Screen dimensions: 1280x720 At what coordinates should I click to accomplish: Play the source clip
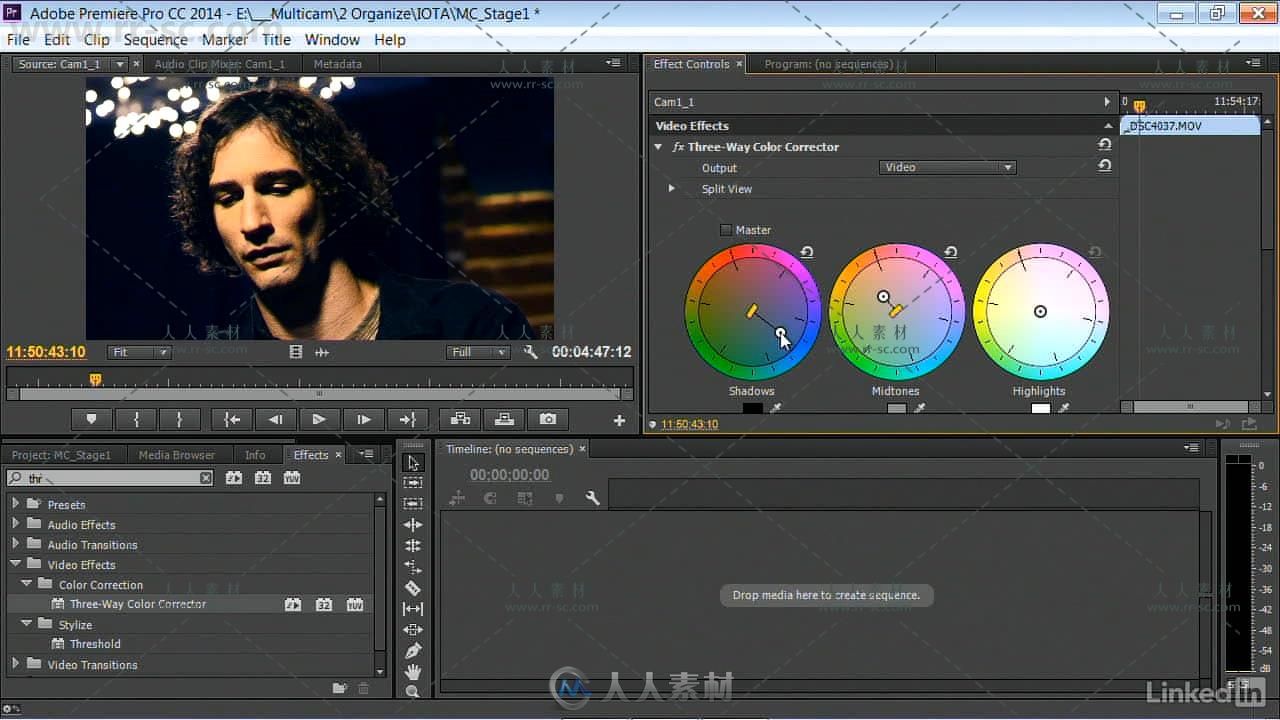[x=319, y=420]
